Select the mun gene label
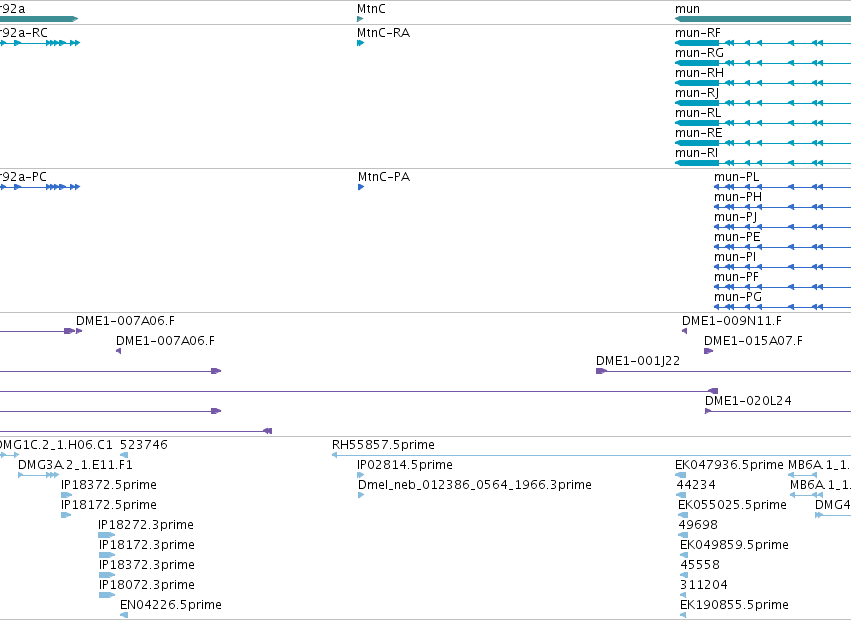The image size is (851, 620). (x=687, y=9)
